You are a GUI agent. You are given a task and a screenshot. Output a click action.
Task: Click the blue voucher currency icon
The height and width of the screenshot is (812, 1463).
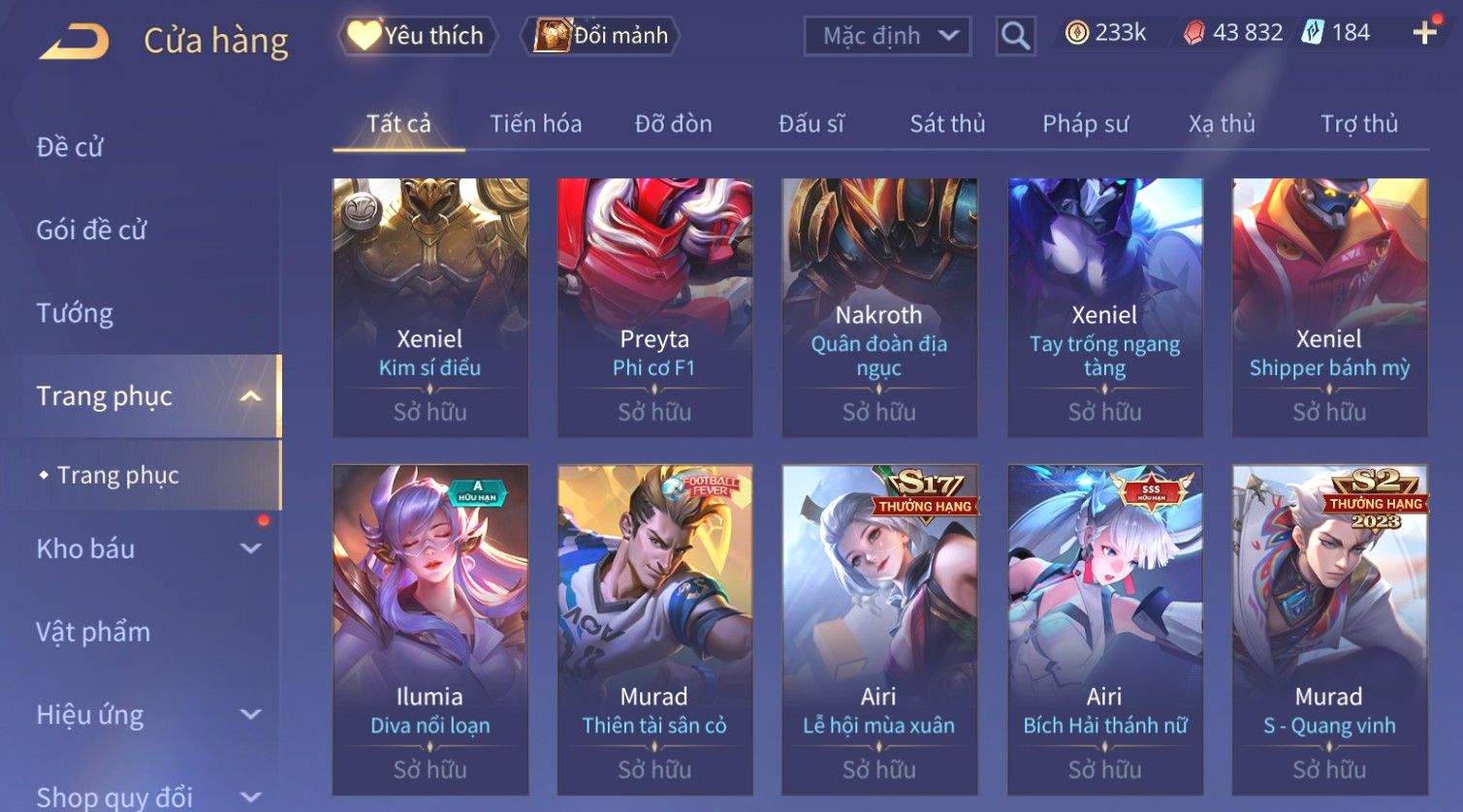coord(1312,33)
